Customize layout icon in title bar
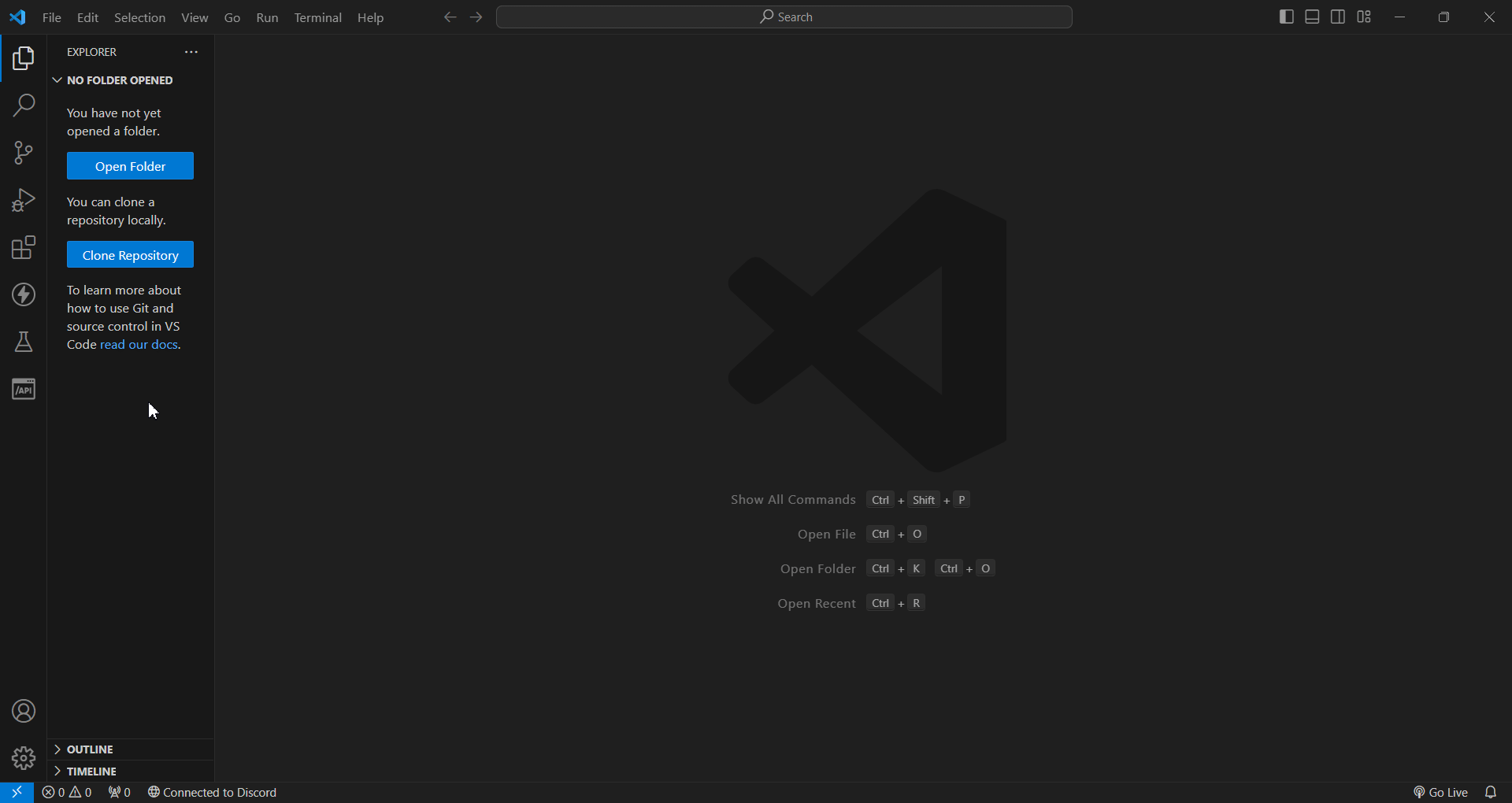Image resolution: width=1512 pixels, height=803 pixels. tap(1365, 17)
